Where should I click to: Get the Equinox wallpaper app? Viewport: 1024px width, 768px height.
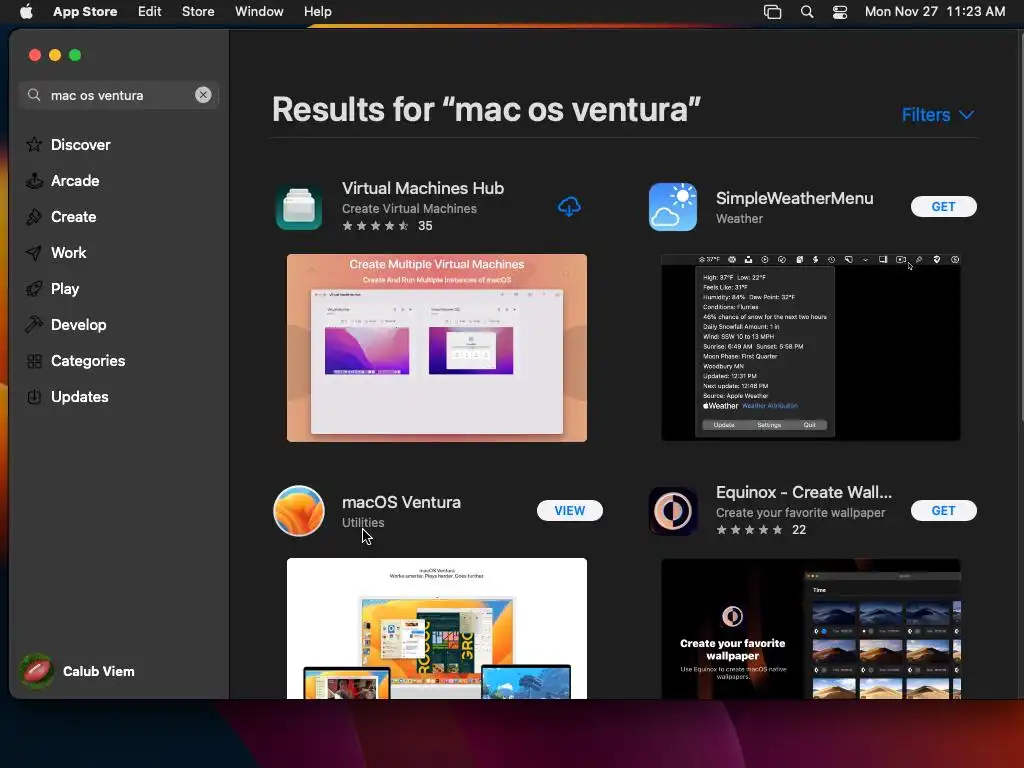pyautogui.click(x=944, y=511)
